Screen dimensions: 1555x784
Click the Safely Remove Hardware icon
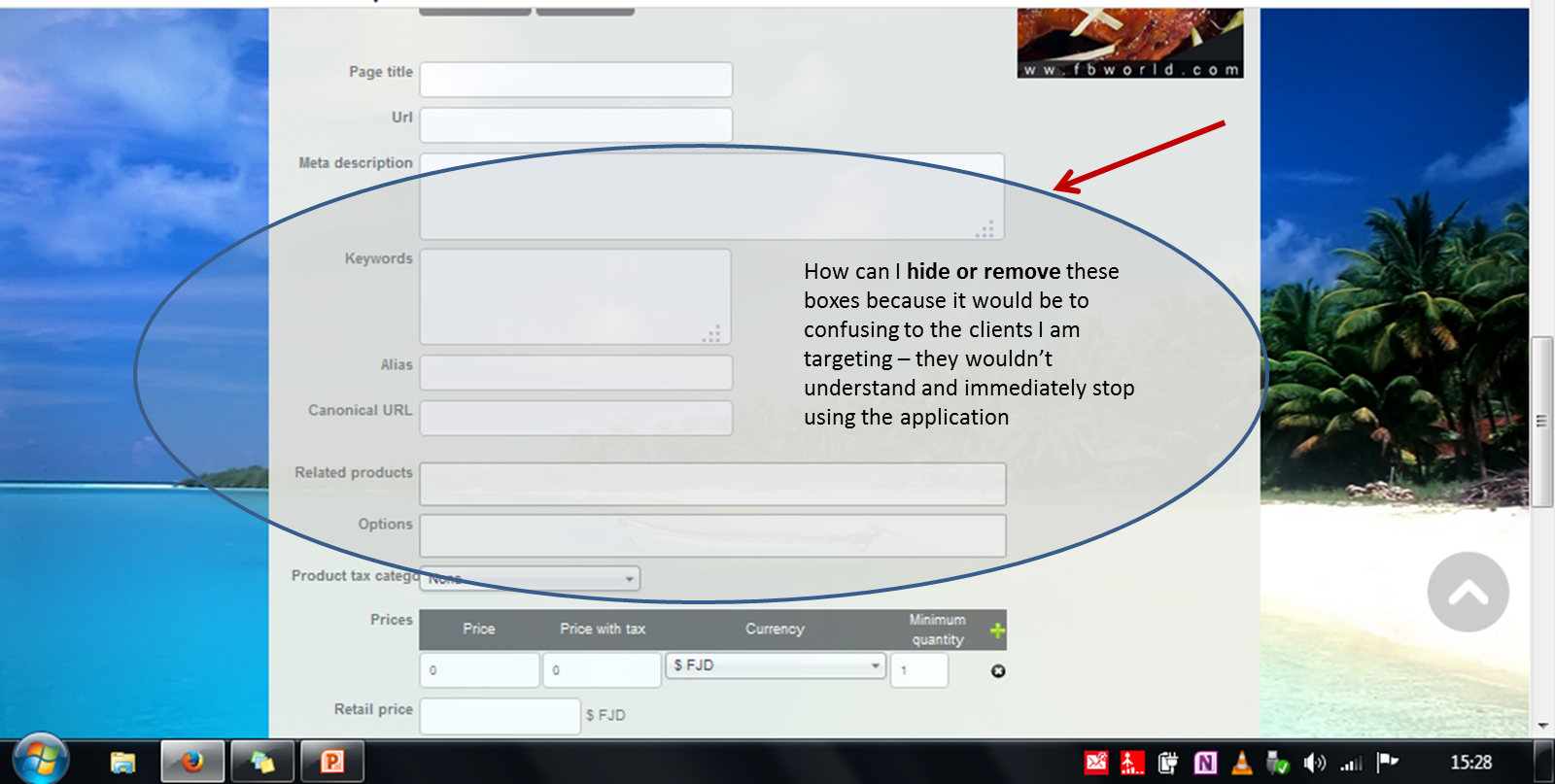(1277, 763)
